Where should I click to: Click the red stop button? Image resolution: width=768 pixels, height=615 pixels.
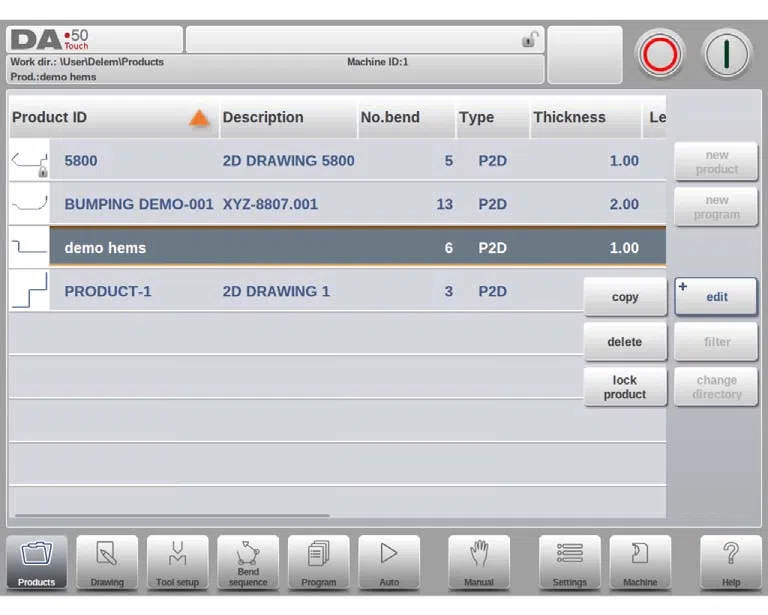pos(660,54)
